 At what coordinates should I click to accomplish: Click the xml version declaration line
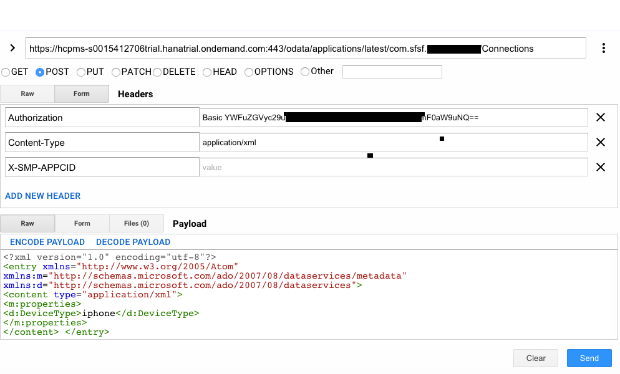point(110,257)
